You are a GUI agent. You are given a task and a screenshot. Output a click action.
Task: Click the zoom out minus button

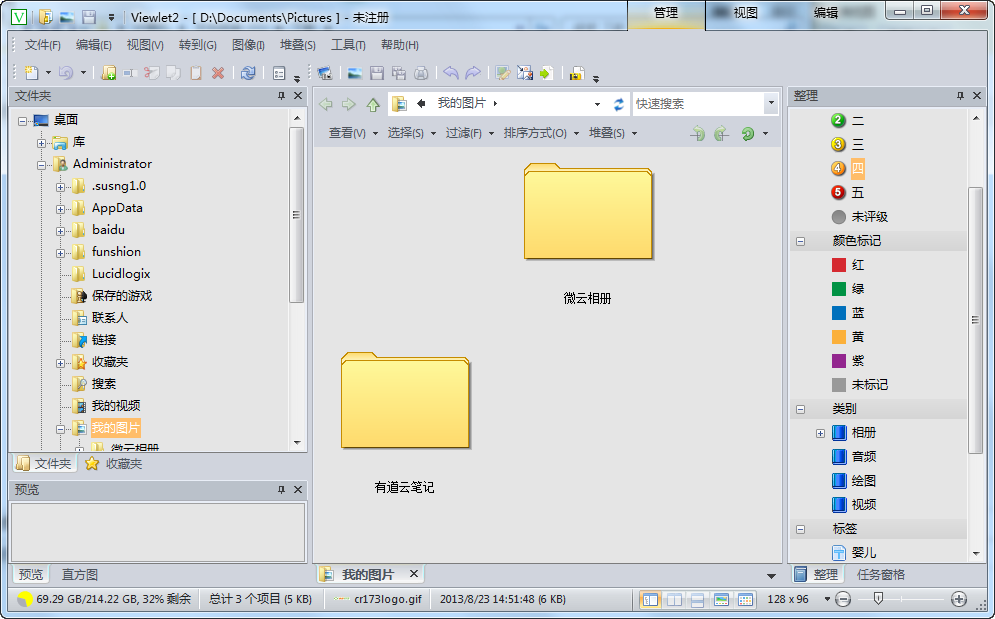pyautogui.click(x=843, y=599)
